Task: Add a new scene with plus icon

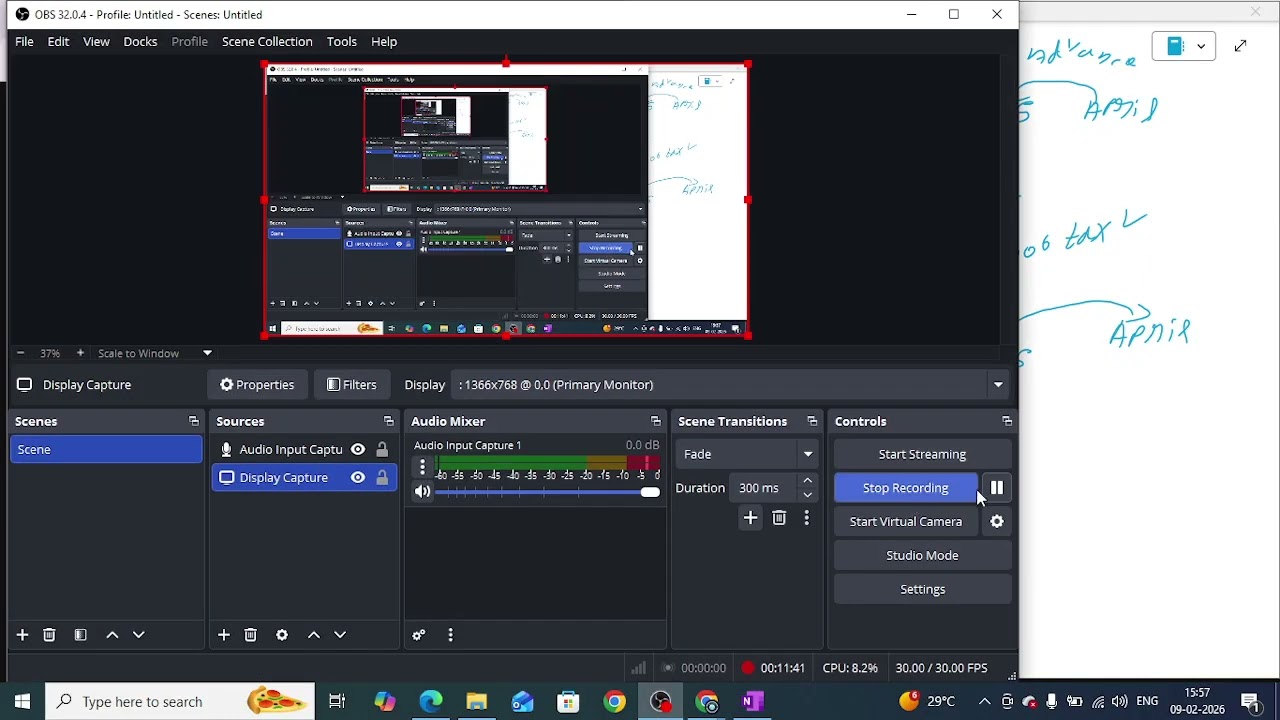Action: [22, 635]
